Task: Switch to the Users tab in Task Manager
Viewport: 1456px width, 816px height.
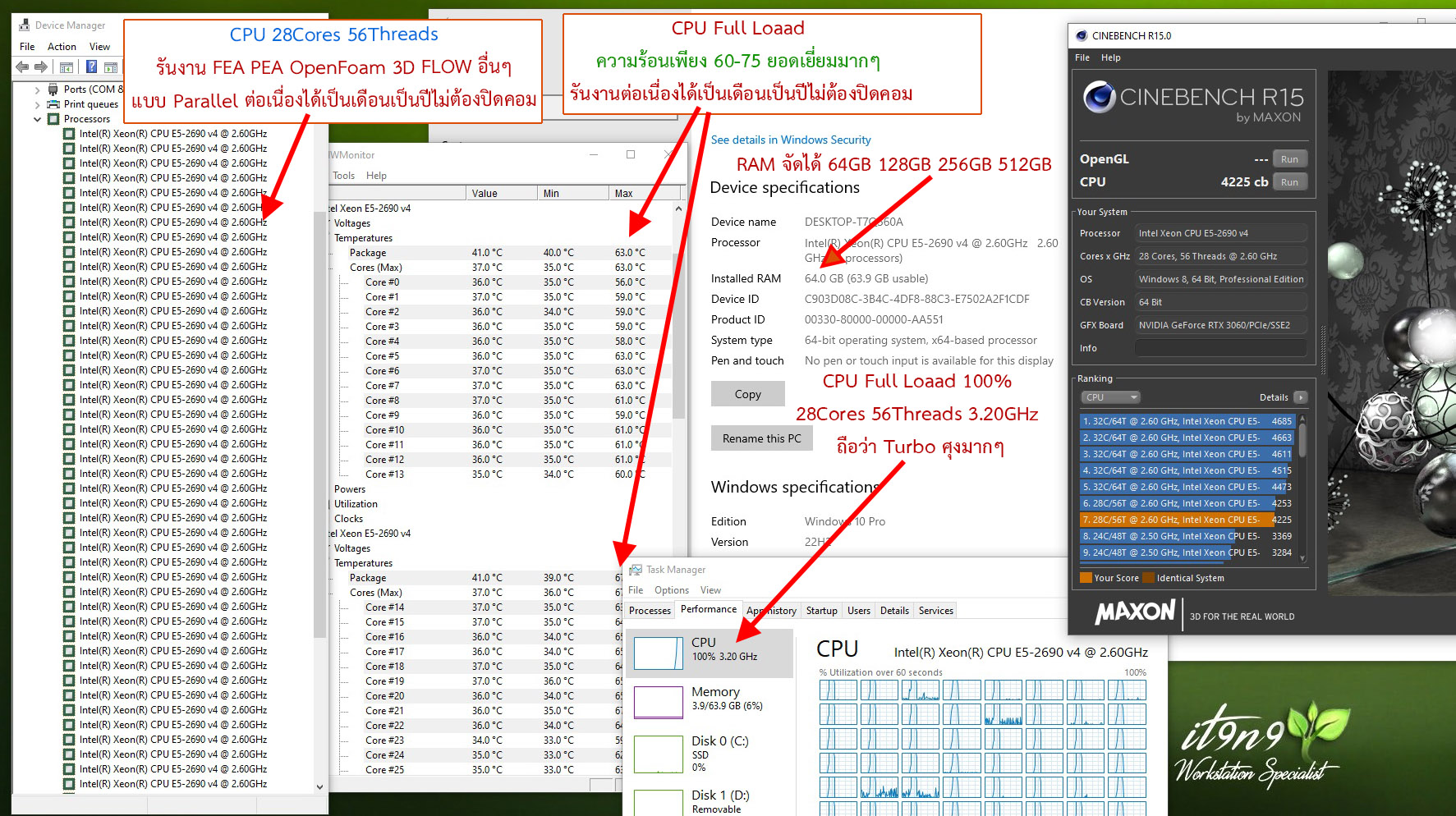Action: click(x=859, y=611)
